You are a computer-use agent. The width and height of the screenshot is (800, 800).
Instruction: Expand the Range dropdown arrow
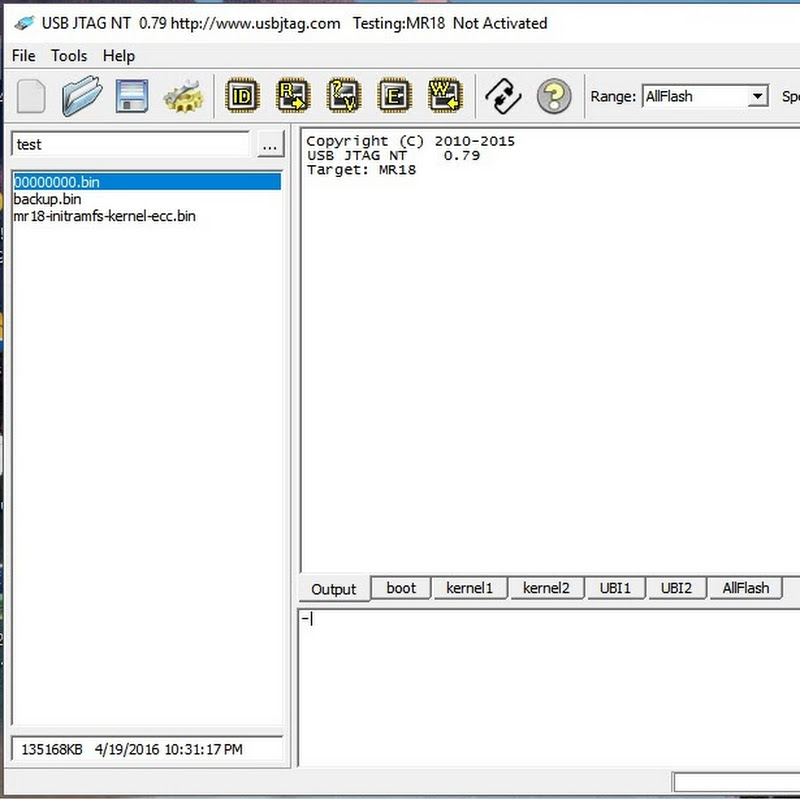758,97
